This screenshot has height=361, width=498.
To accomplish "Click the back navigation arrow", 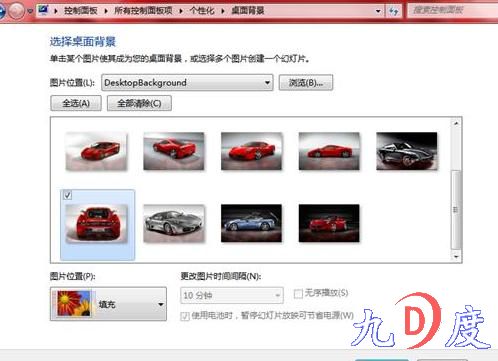I will (2, 11).
